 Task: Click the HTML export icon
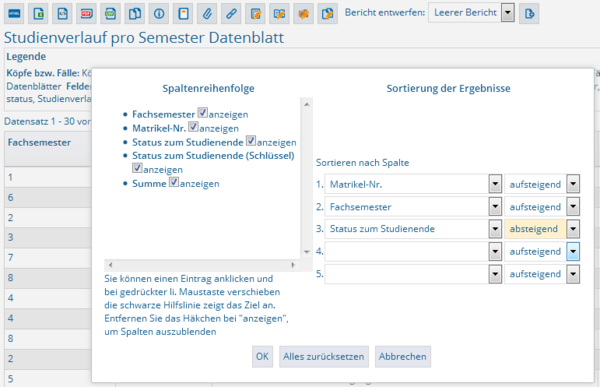14,14
